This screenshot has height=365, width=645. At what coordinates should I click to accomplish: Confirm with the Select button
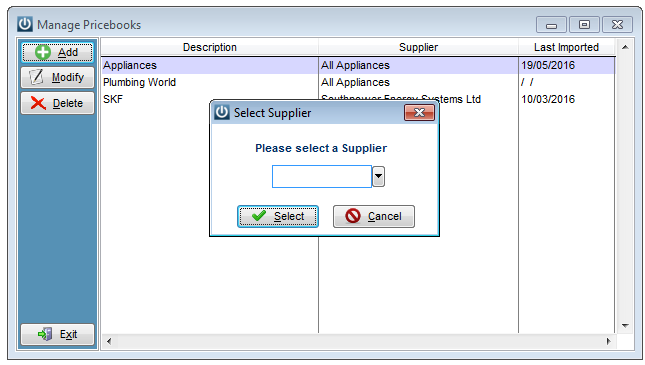point(278,216)
